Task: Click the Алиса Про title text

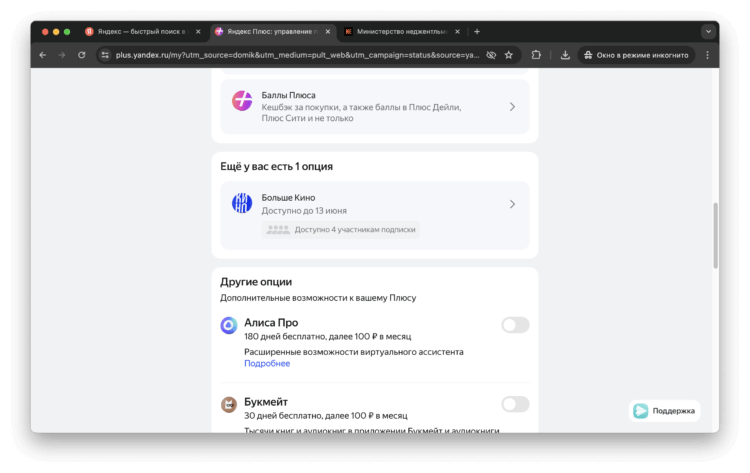Action: (x=271, y=322)
